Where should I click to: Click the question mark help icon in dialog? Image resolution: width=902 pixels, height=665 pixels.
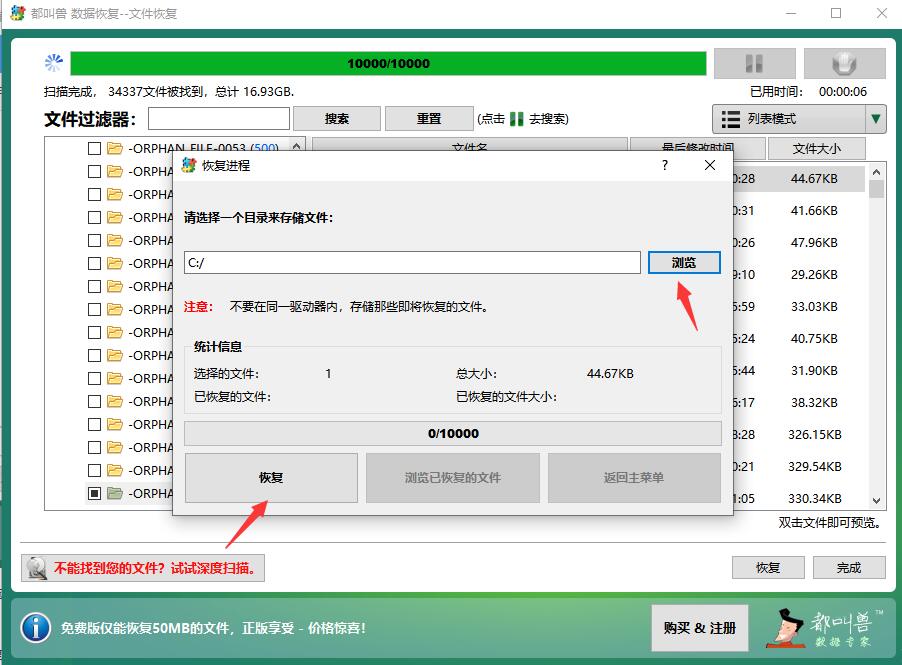[665, 165]
